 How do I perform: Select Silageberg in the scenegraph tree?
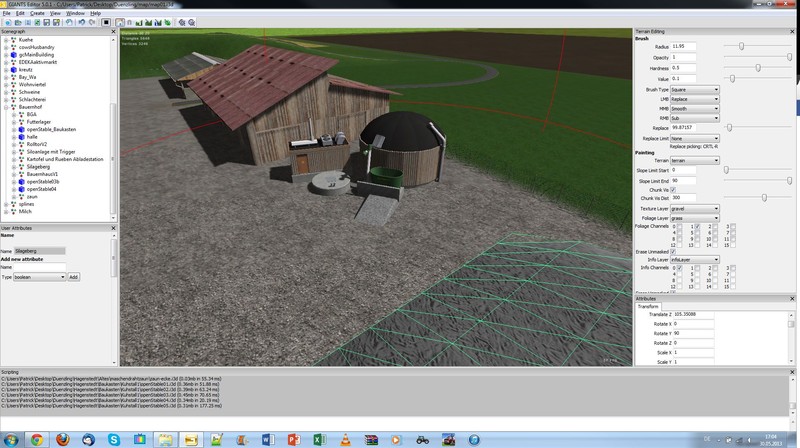click(38, 167)
